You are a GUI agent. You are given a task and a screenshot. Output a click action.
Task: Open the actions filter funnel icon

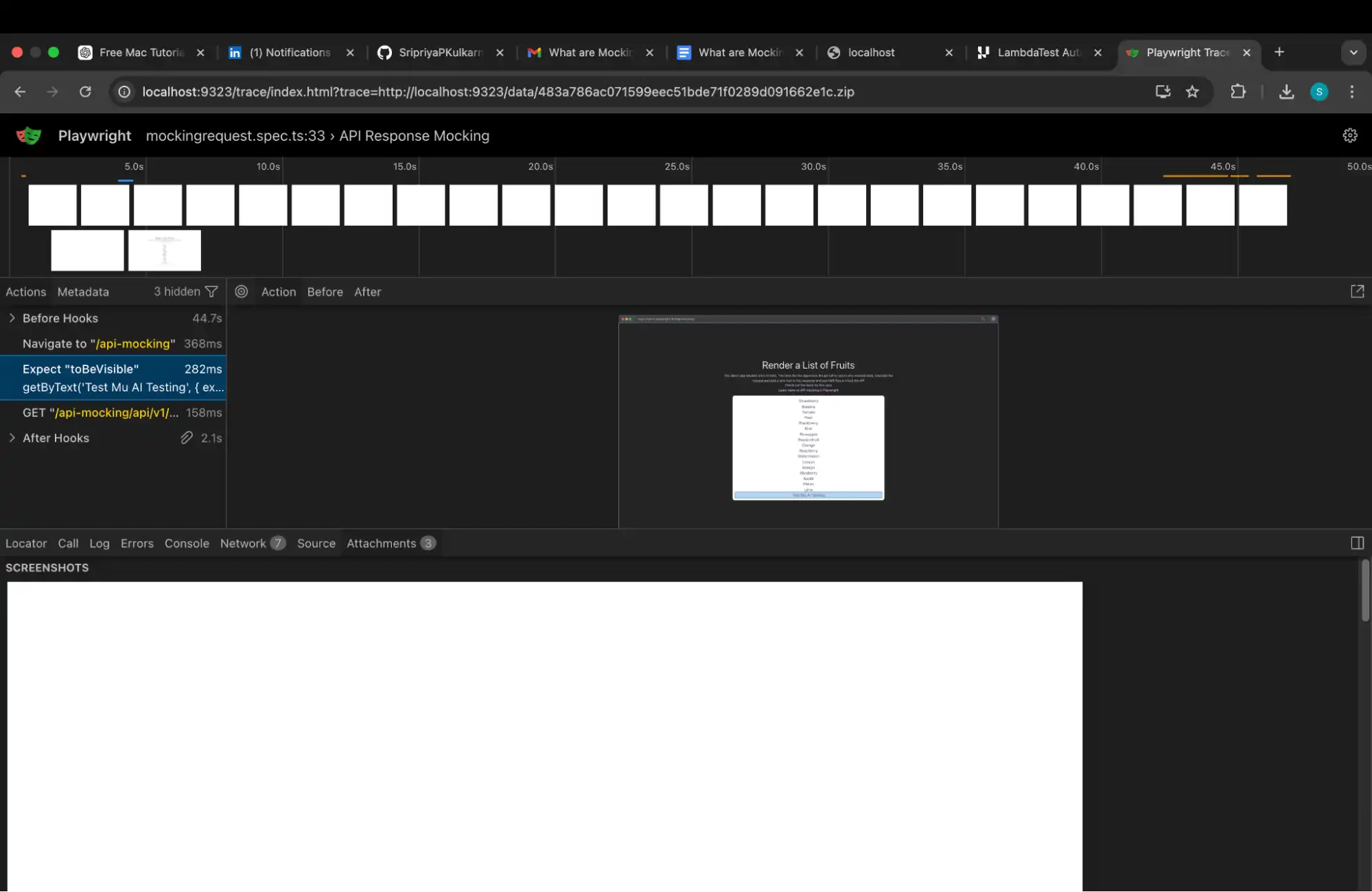coord(211,292)
